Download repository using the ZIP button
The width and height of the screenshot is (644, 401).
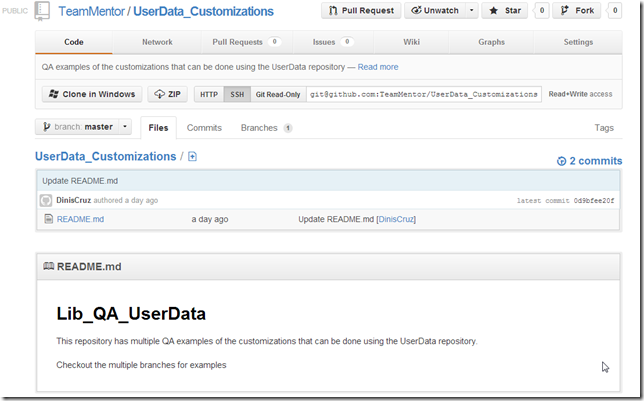point(168,94)
